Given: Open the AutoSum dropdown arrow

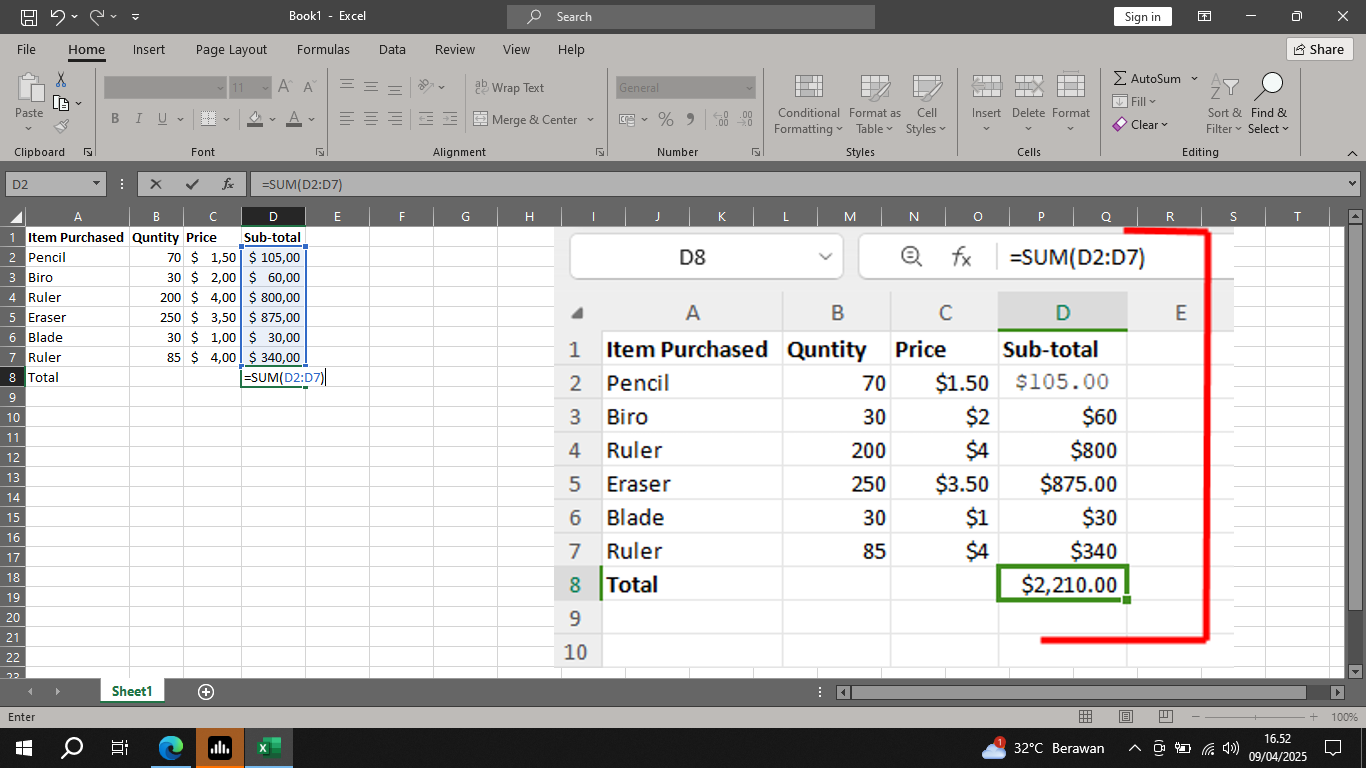Looking at the screenshot, I should pyautogui.click(x=1194, y=78).
